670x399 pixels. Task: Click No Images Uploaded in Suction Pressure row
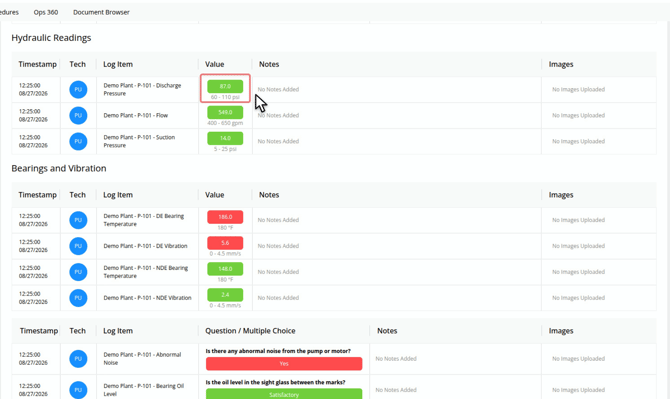(579, 141)
